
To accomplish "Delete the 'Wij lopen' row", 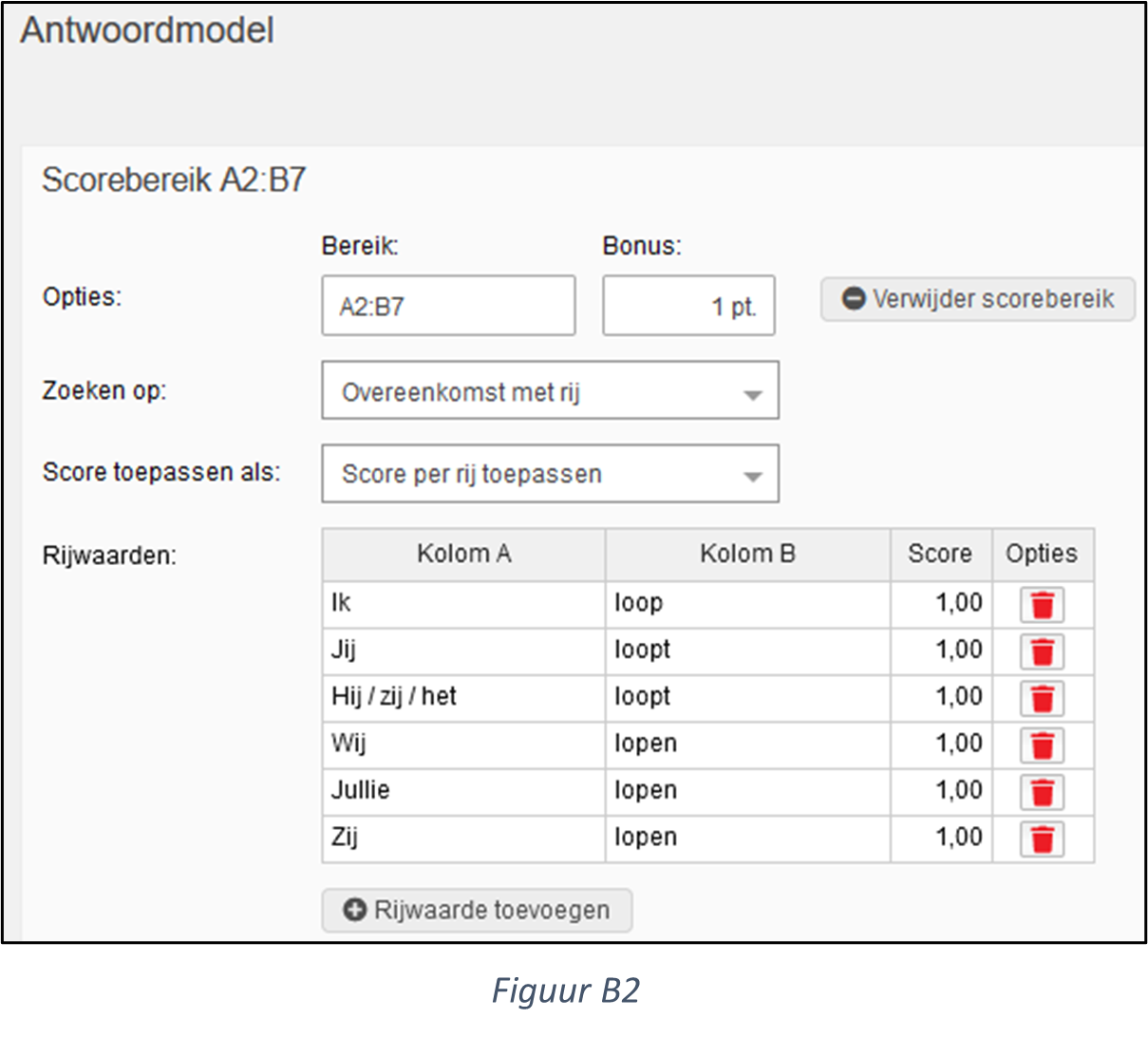I will pyautogui.click(x=1042, y=745).
